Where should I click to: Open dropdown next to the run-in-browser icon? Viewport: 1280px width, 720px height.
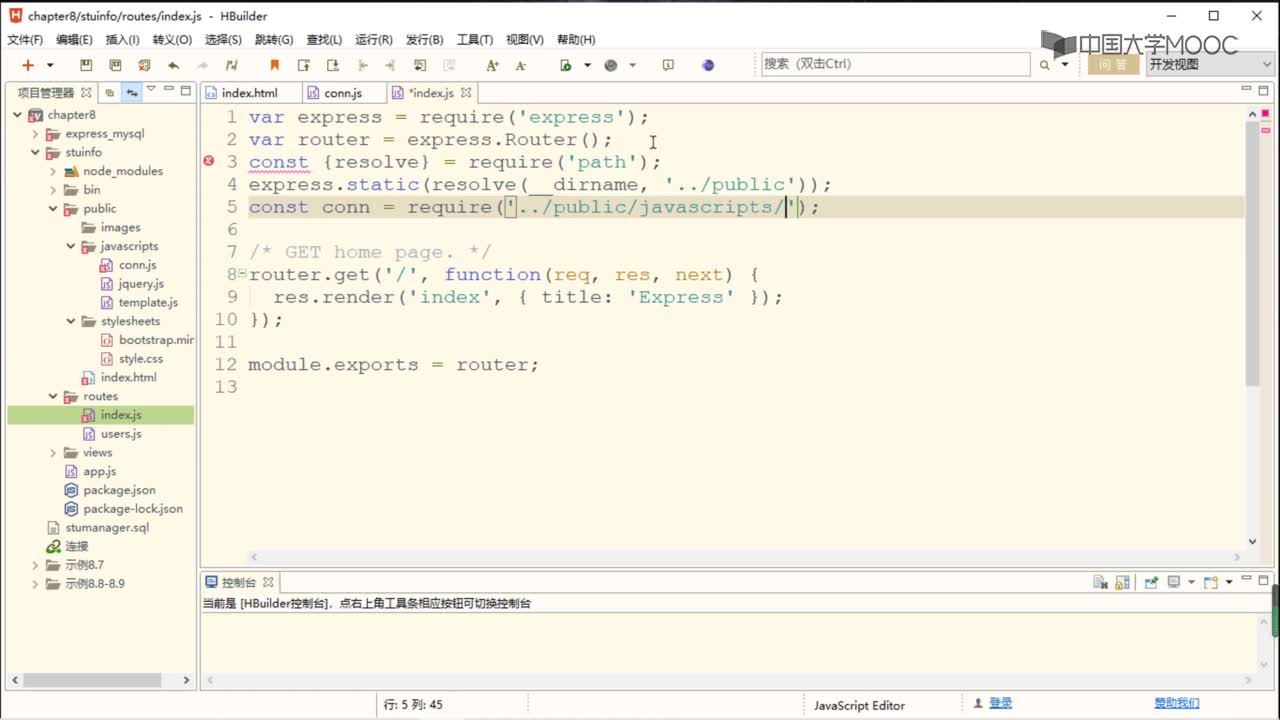tap(587, 66)
